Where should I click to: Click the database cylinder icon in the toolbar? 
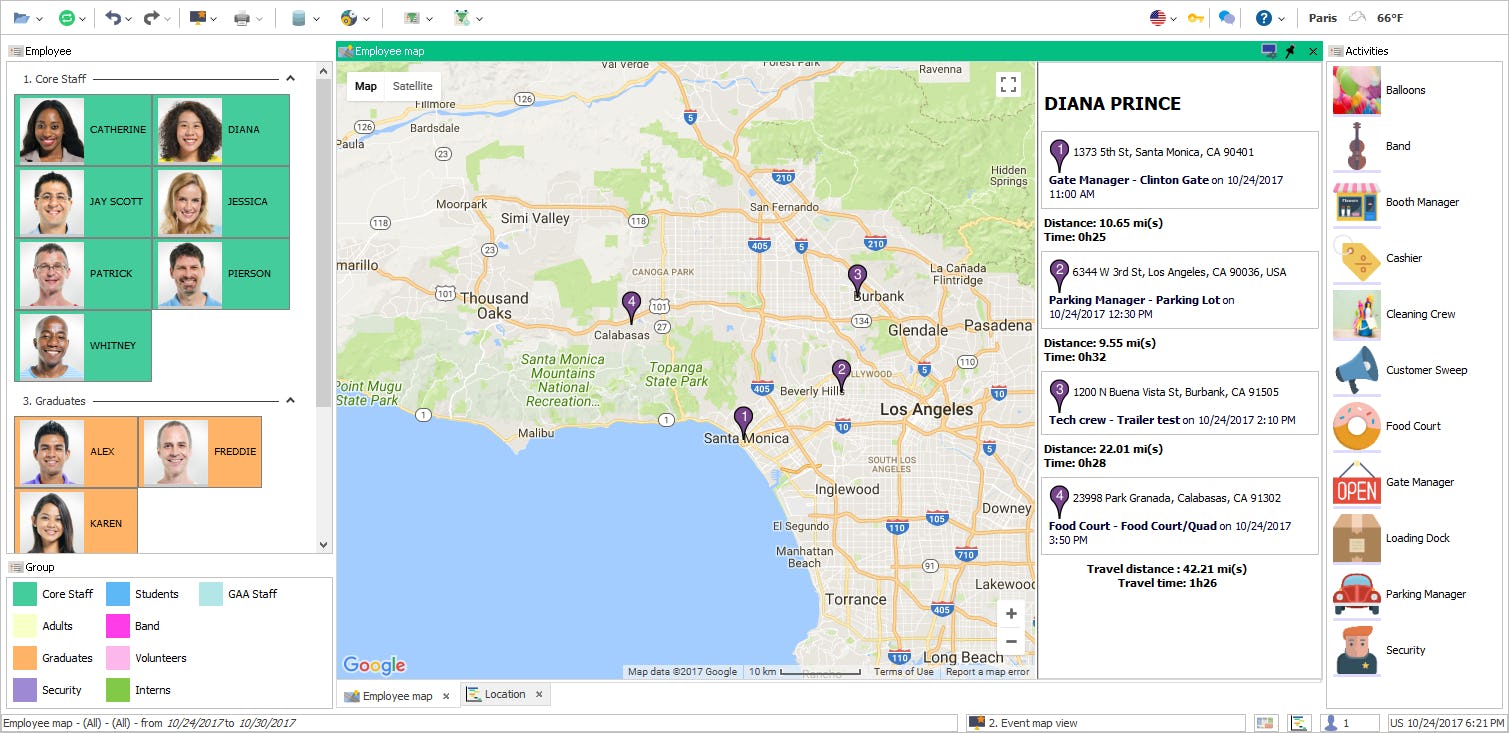(x=300, y=17)
